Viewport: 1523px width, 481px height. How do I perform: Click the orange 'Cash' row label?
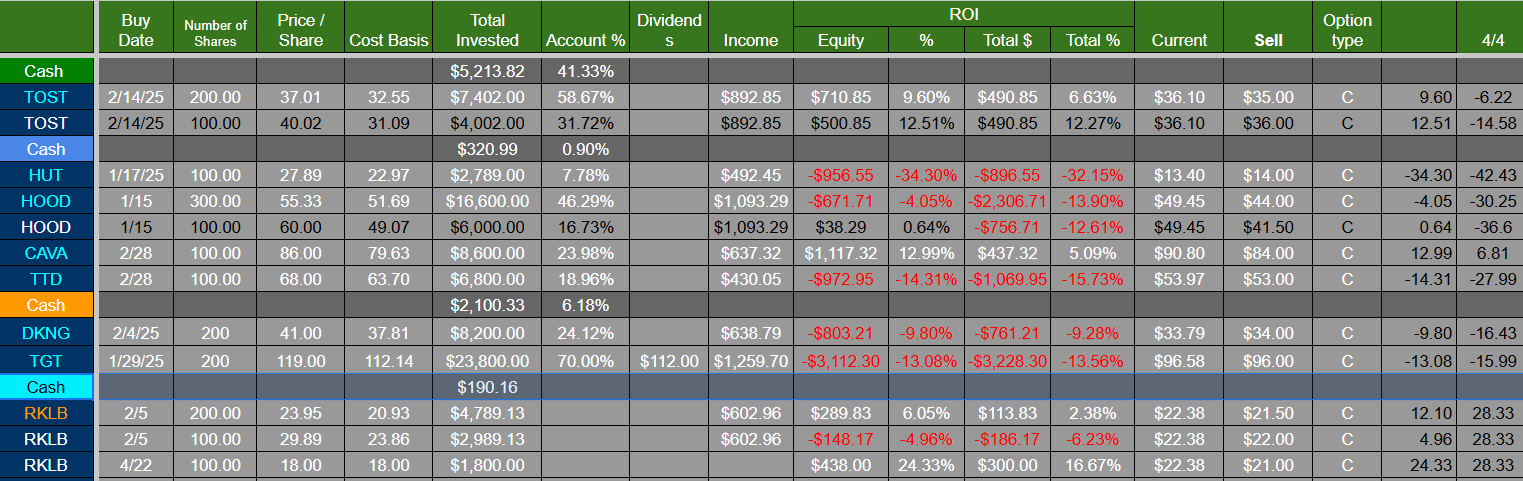pyautogui.click(x=46, y=305)
